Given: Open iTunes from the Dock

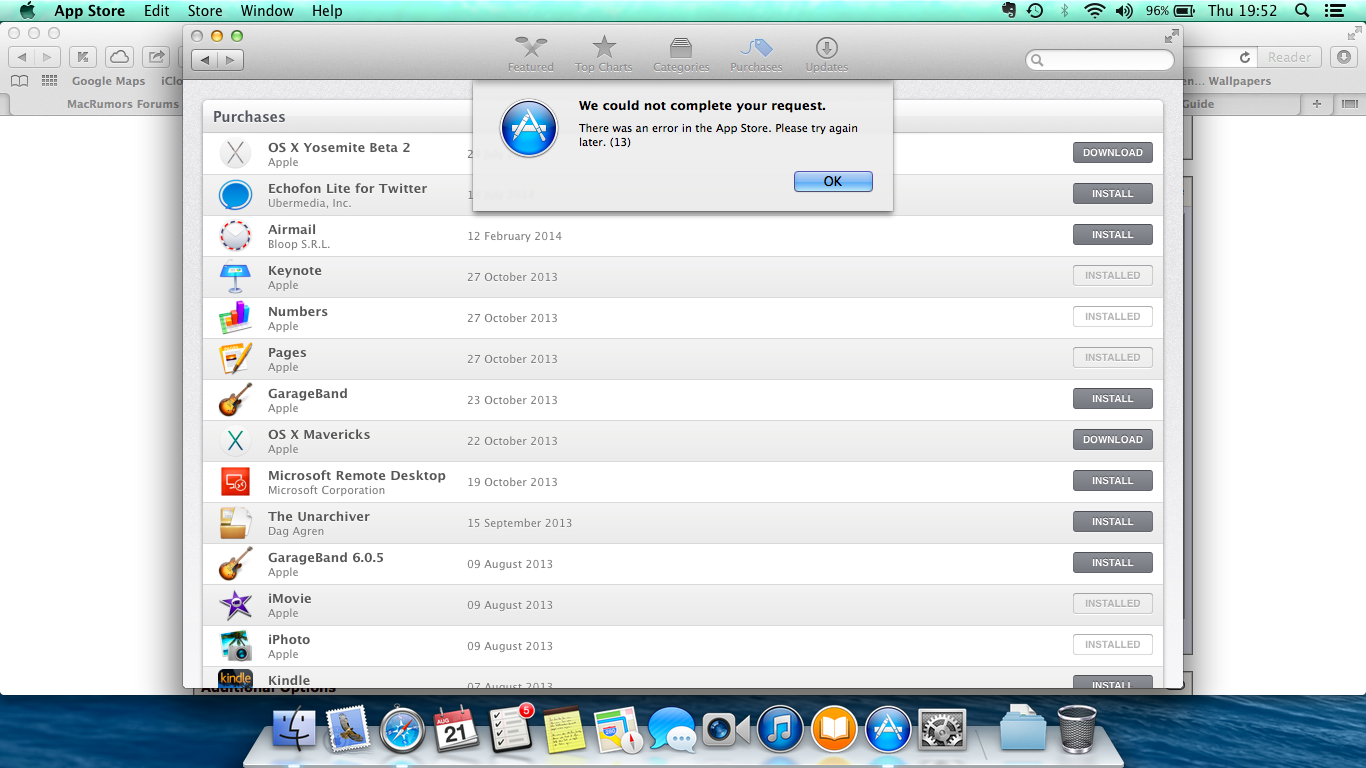Looking at the screenshot, I should (781, 729).
